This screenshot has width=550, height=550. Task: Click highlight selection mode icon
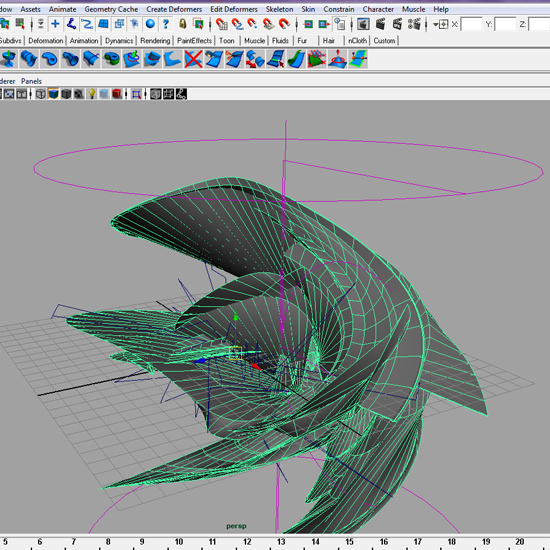(x=198, y=24)
